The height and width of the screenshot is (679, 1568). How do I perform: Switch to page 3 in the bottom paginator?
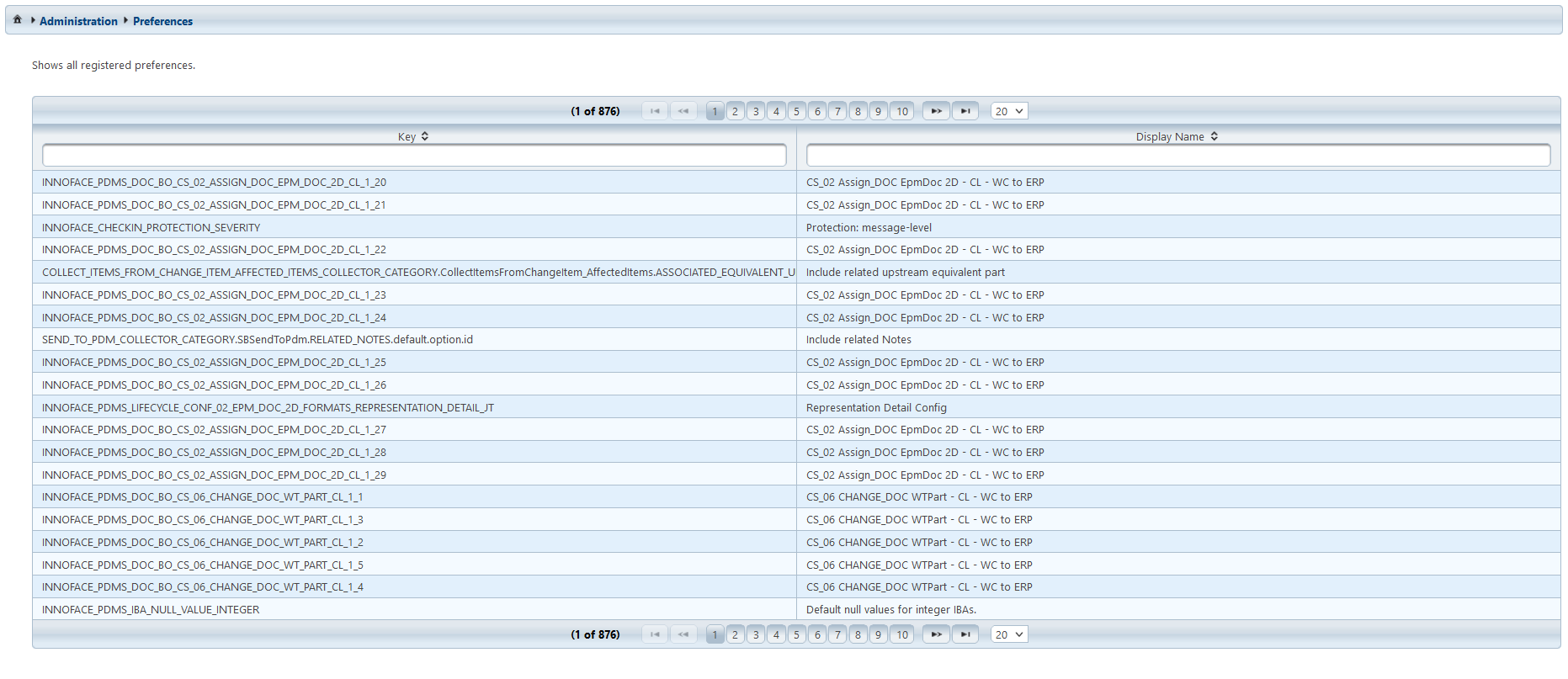(756, 634)
